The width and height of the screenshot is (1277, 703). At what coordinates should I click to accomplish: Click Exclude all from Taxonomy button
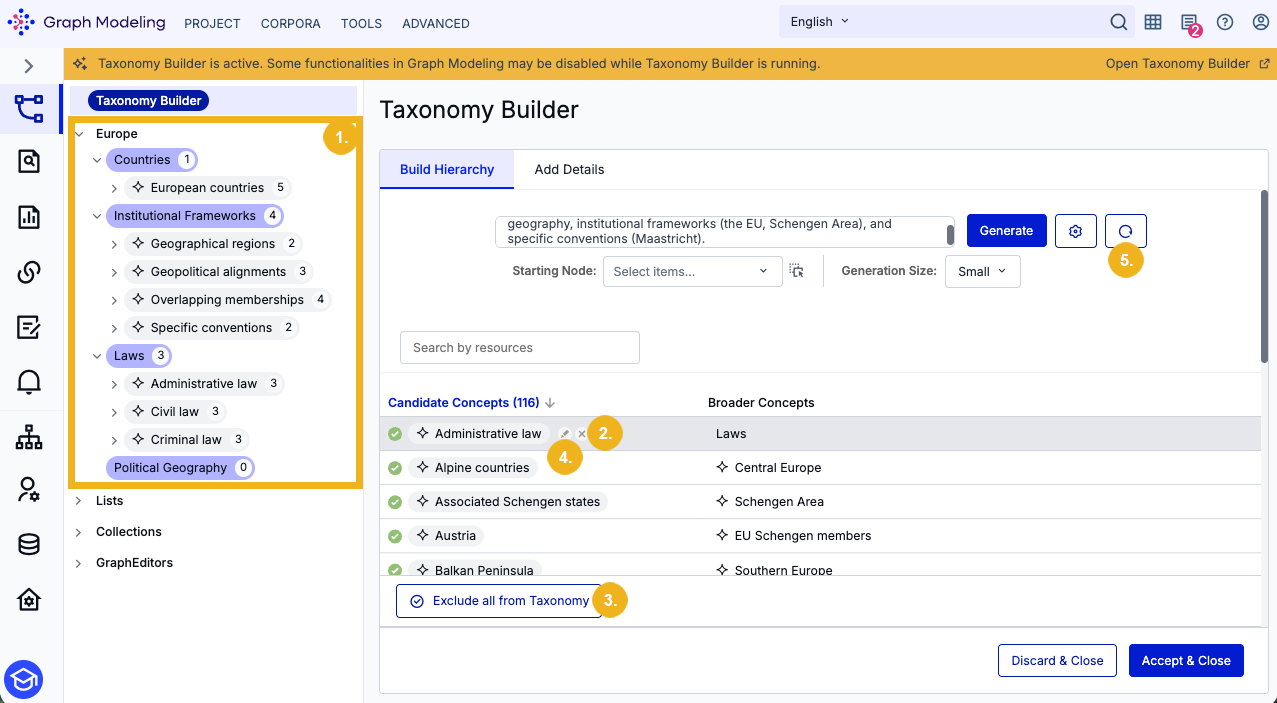499,601
